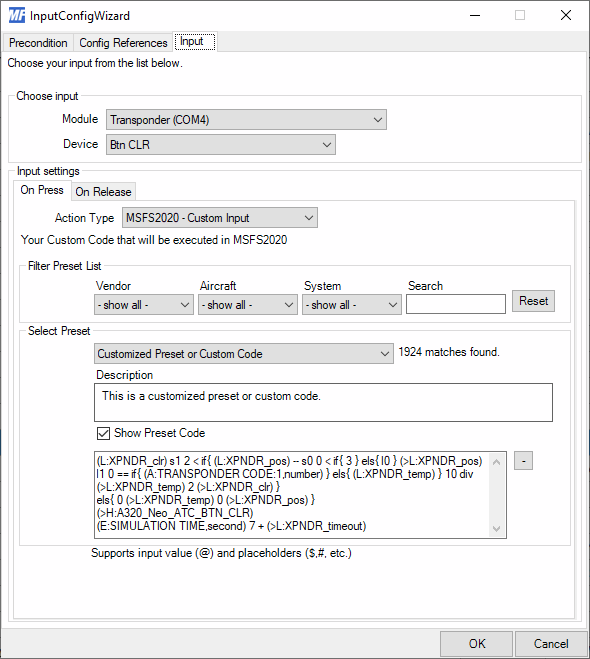Open the Action Type dropdown
Image resolution: width=590 pixels, height=659 pixels.
[220, 218]
